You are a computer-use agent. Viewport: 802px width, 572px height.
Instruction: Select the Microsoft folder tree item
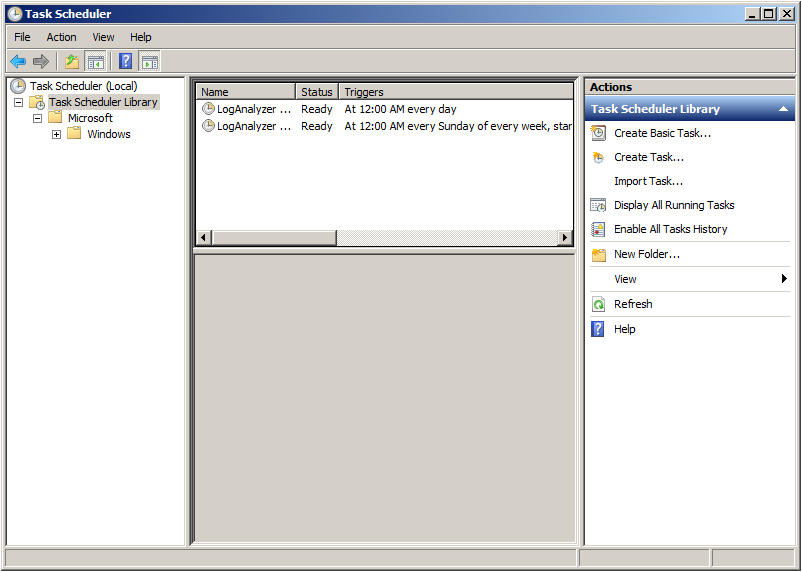point(90,118)
